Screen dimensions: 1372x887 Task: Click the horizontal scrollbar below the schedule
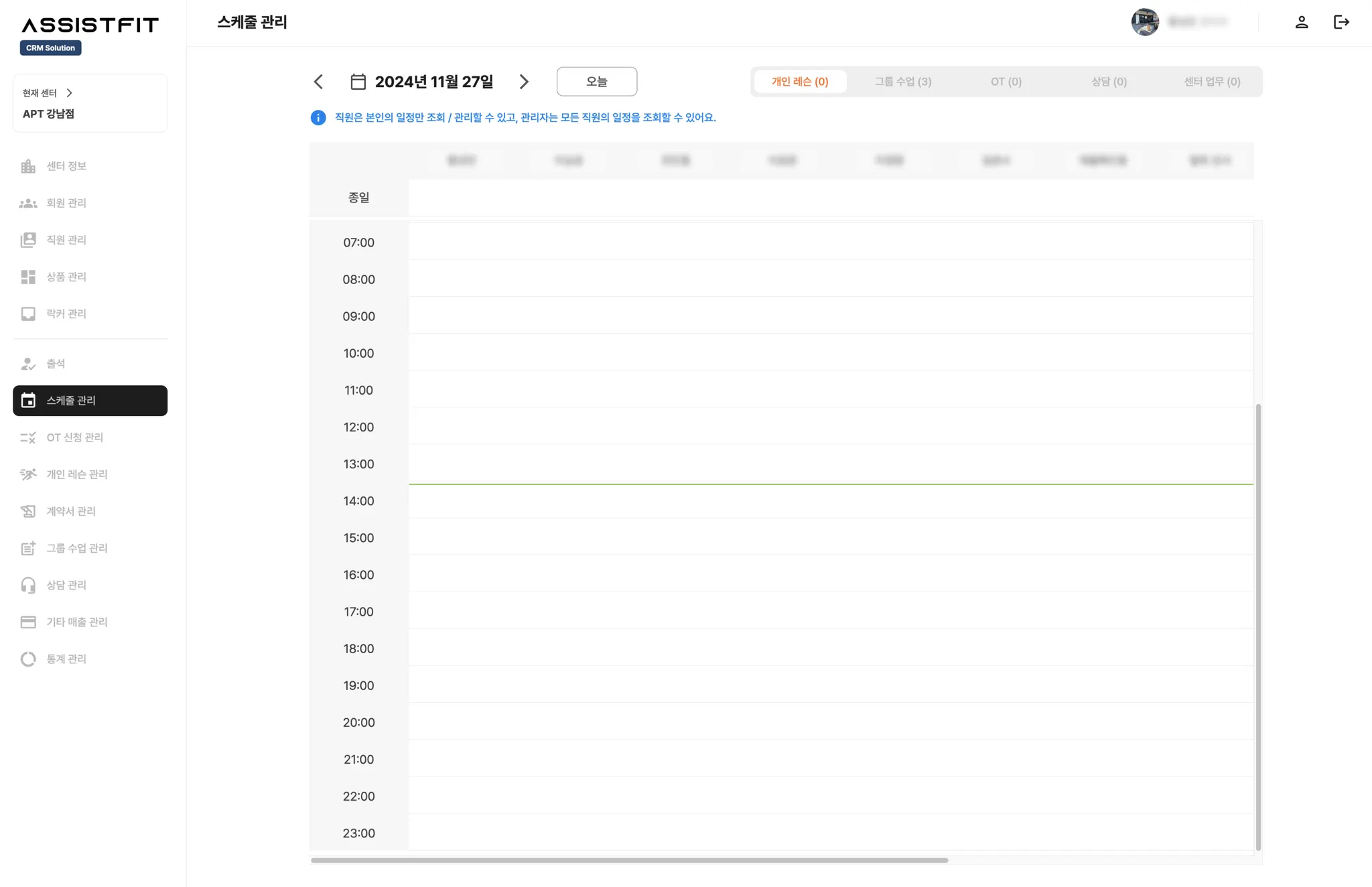pyautogui.click(x=630, y=860)
